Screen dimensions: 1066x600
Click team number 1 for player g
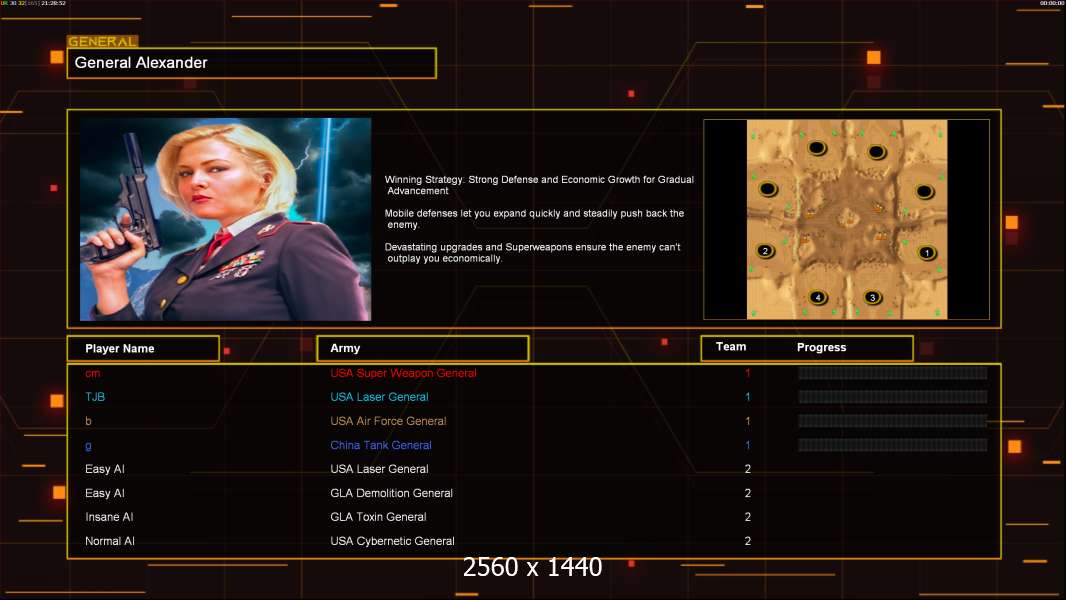748,445
